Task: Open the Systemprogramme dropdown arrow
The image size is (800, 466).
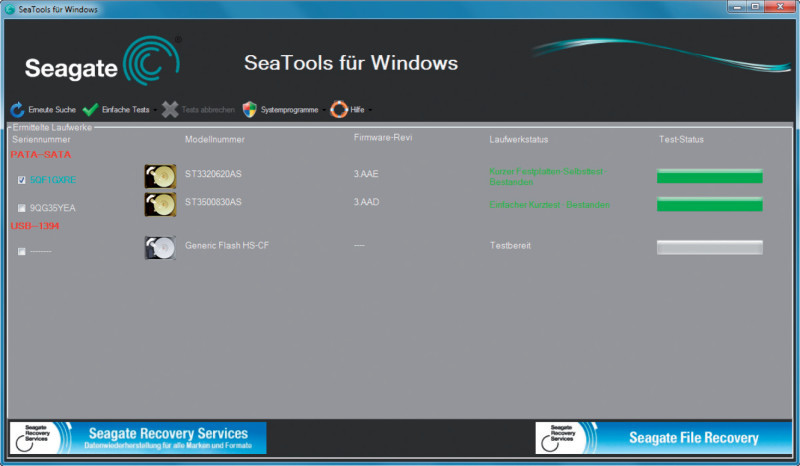Action: [x=323, y=110]
